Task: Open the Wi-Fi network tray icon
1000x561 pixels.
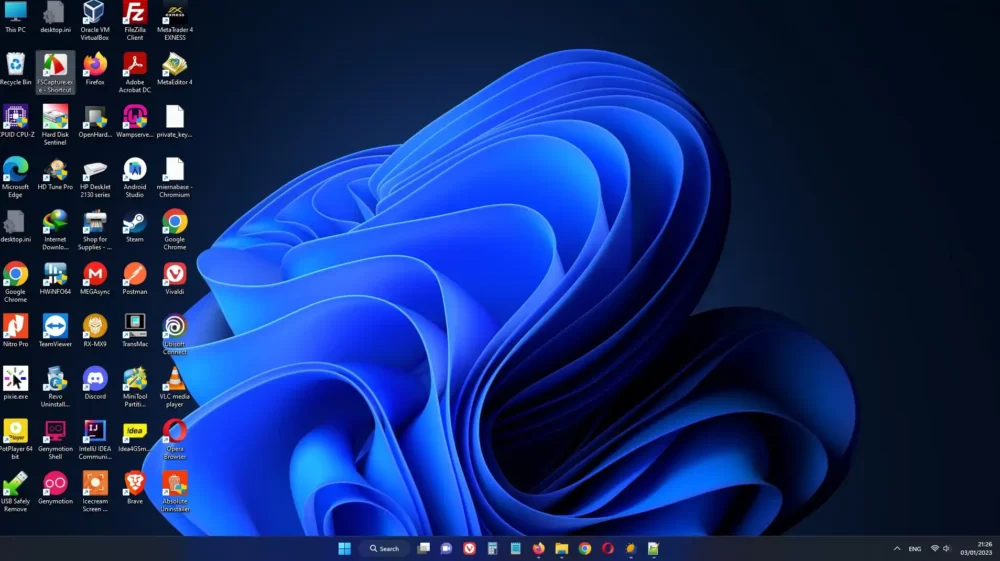Action: point(935,548)
